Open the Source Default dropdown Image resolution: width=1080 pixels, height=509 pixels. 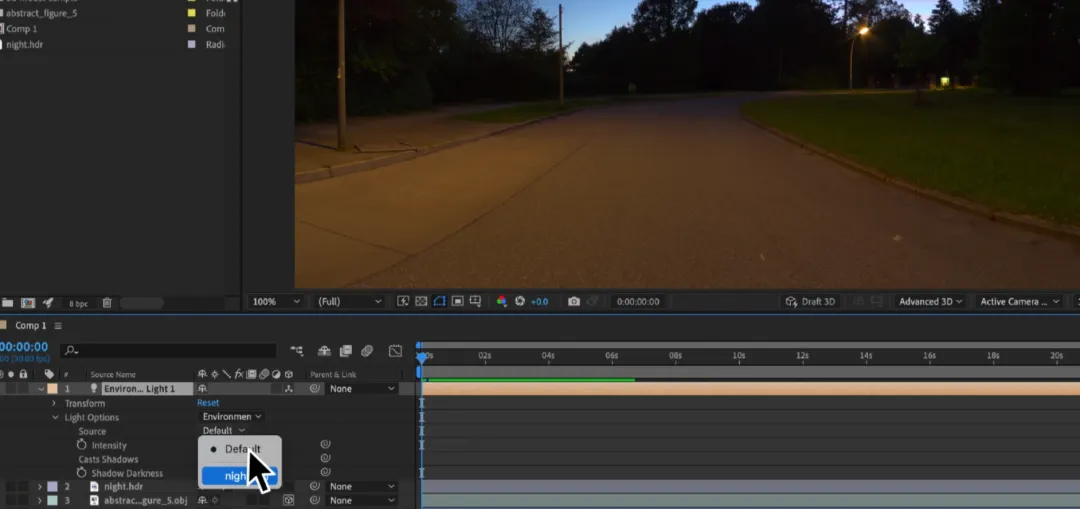pos(224,430)
